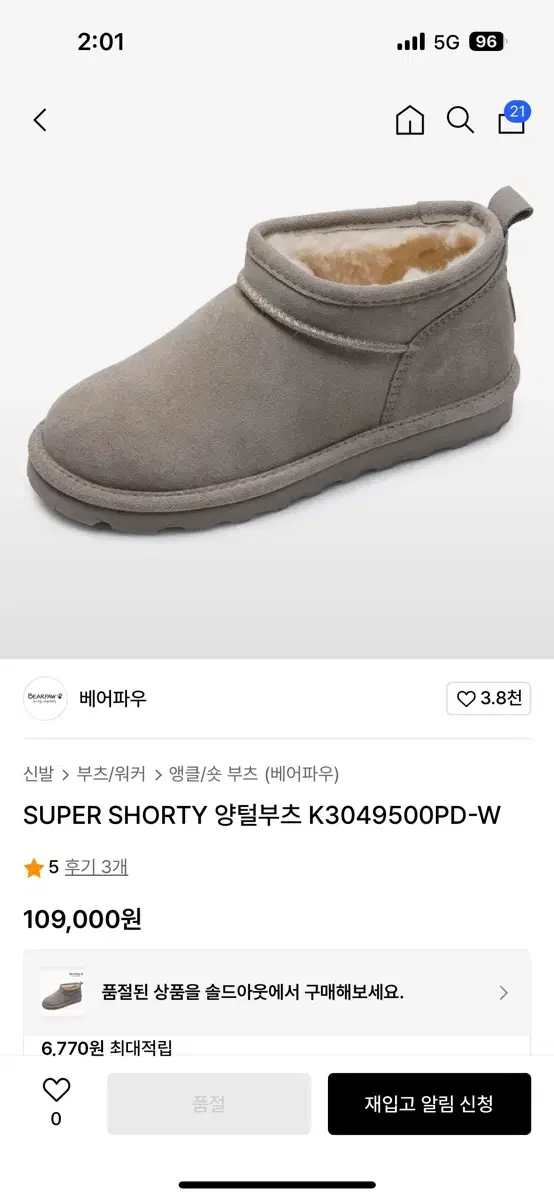554x1200 pixels.
Task: Open the 후기 3개 reviews link
Action: 96,867
